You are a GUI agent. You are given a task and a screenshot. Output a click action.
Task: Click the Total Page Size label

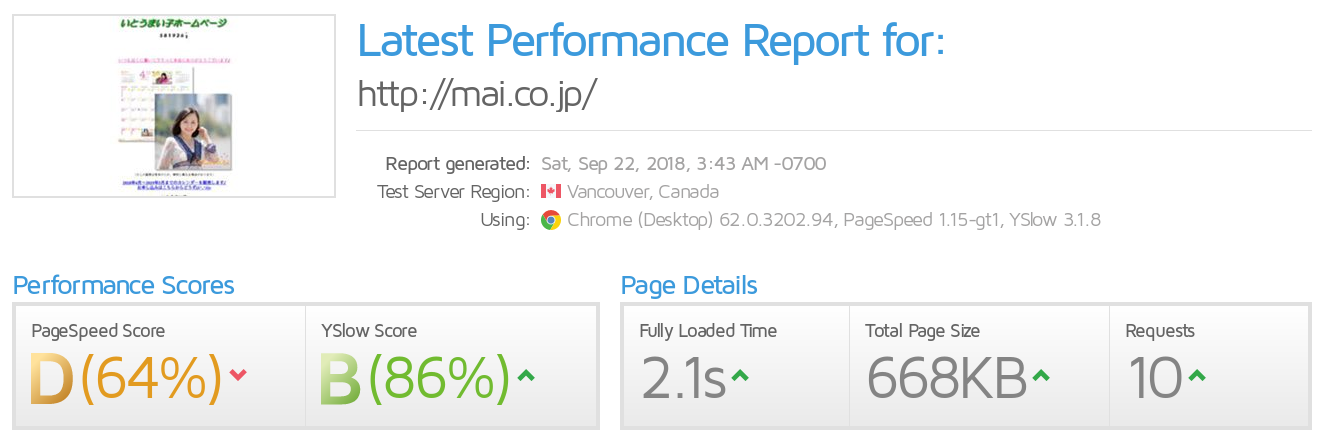pyautogui.click(x=922, y=331)
